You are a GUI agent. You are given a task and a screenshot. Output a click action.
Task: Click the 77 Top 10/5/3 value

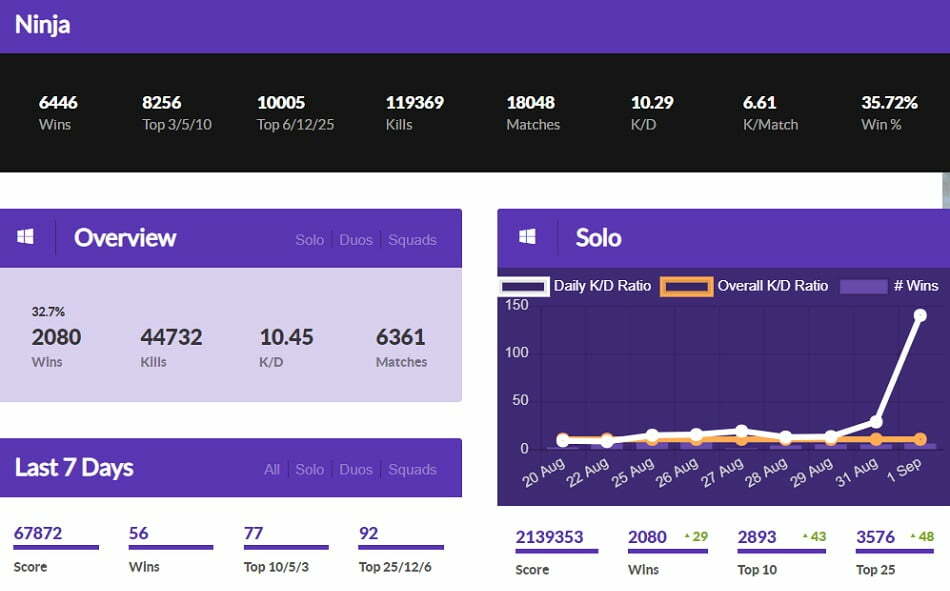[253, 533]
